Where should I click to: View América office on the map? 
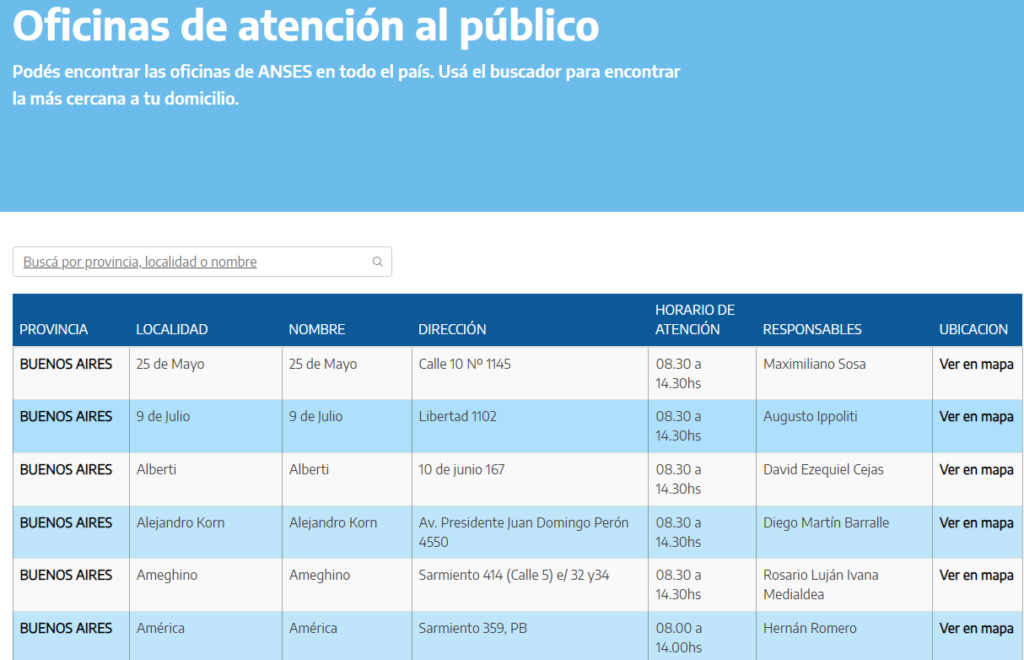click(976, 628)
